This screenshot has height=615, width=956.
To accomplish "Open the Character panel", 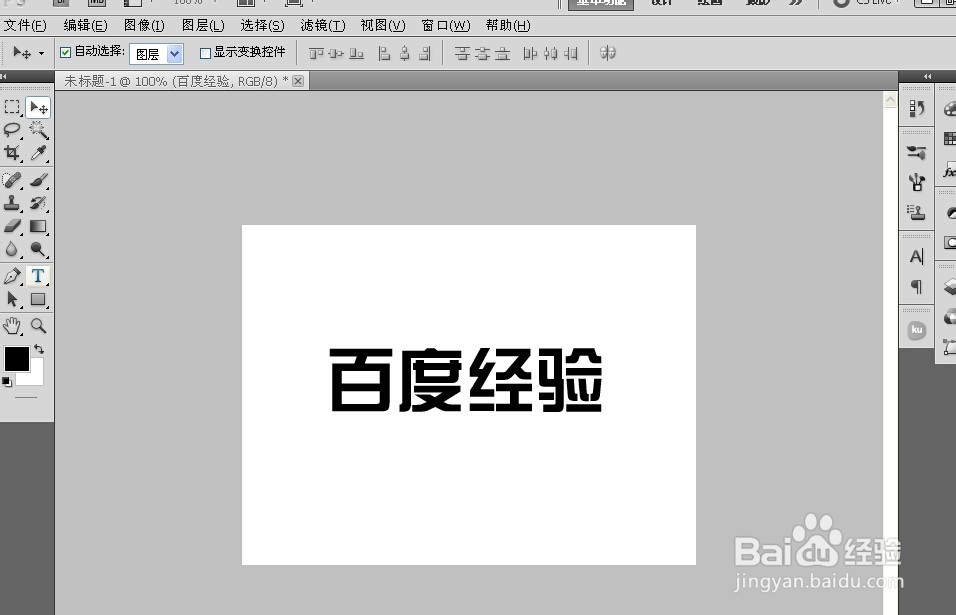I will tap(916, 256).
